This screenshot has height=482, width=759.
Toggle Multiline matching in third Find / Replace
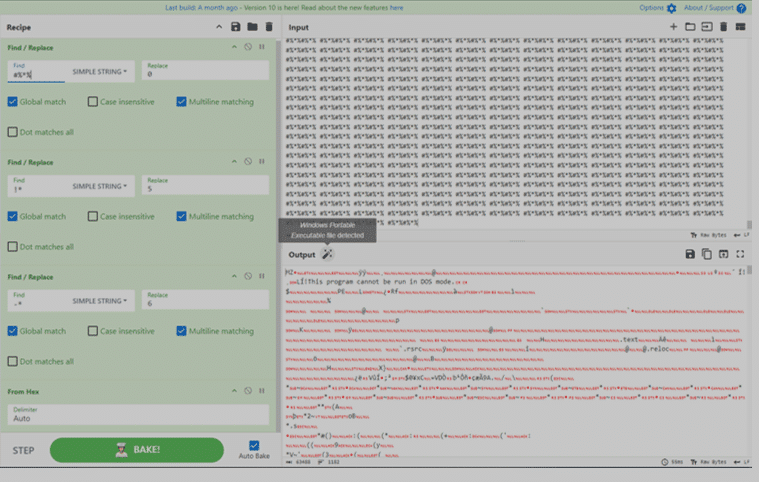(182, 331)
